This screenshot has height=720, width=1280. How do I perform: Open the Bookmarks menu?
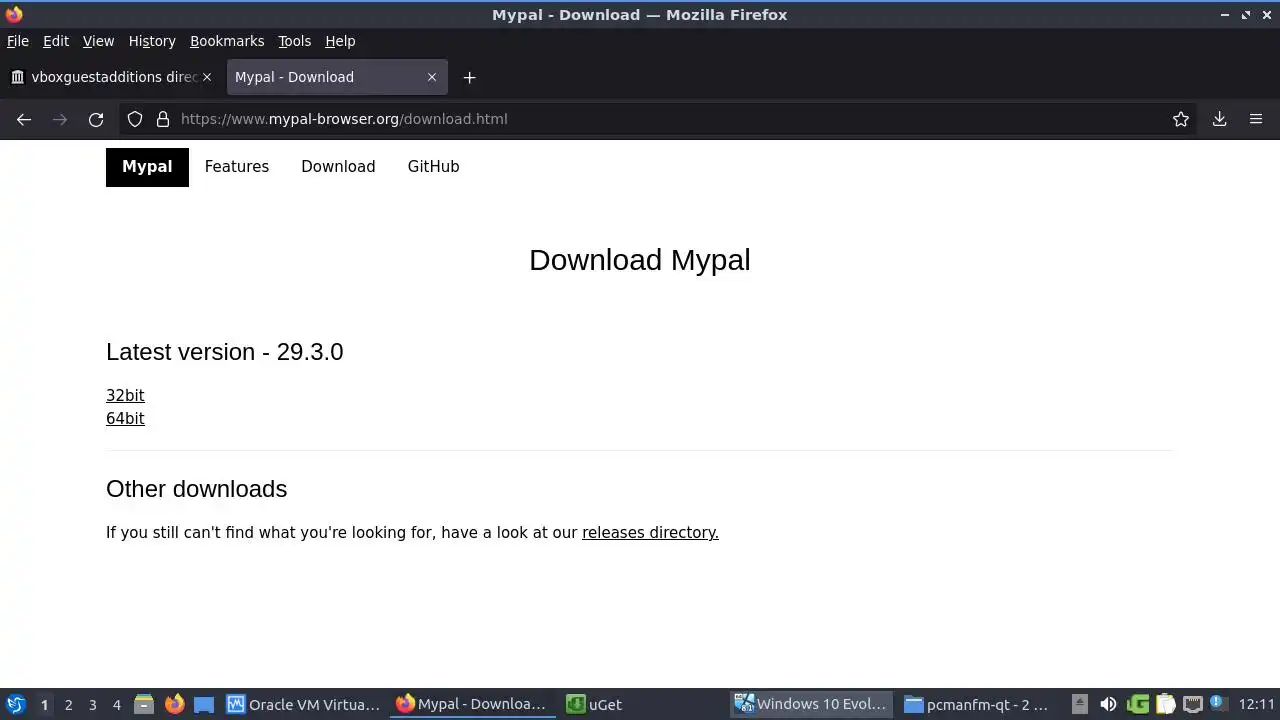(227, 41)
